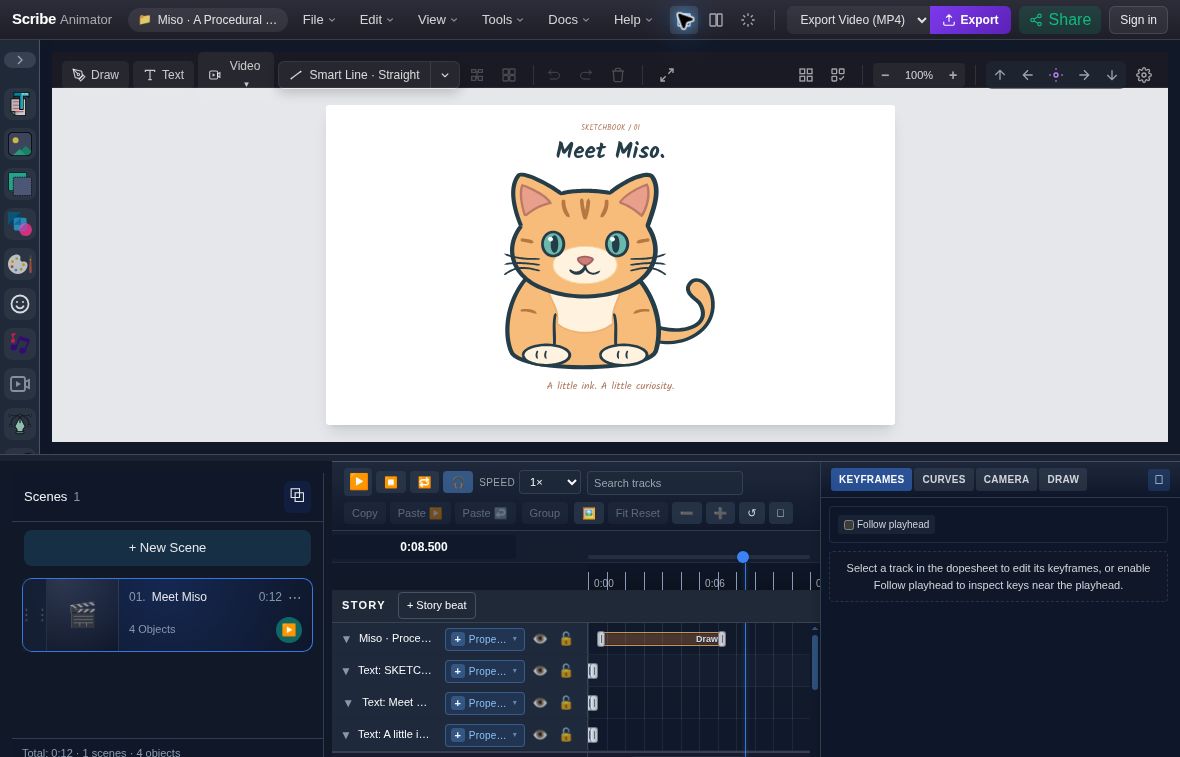The image size is (1180, 757).
Task: Center the canvas with the purple dot icon
Action: click(1056, 75)
